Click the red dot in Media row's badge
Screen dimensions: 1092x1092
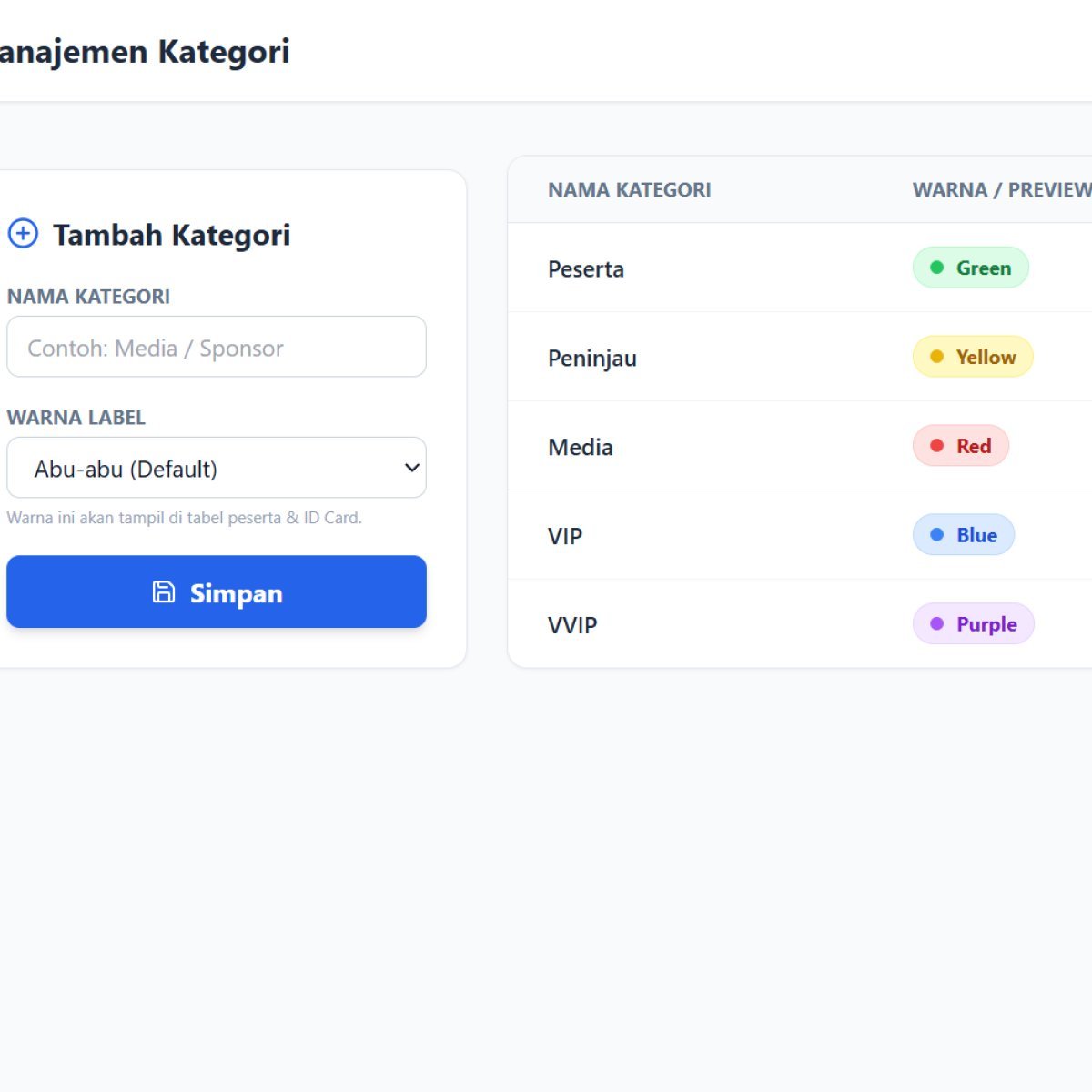[x=936, y=446]
